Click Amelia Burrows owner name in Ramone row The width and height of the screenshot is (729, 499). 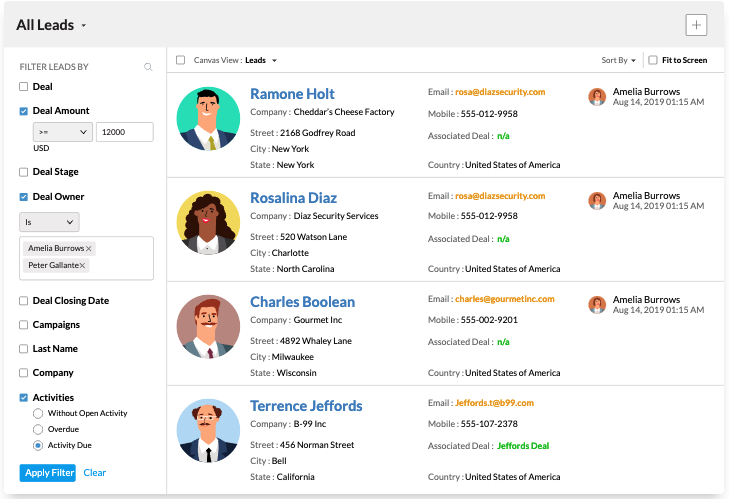pos(646,92)
